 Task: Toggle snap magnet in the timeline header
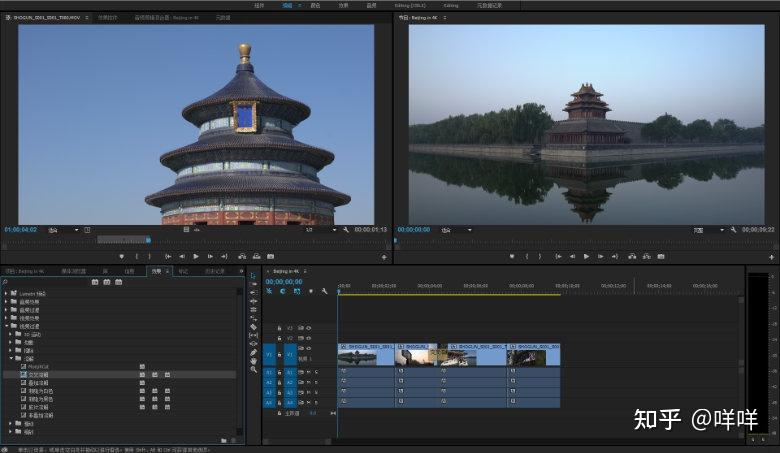point(283,291)
